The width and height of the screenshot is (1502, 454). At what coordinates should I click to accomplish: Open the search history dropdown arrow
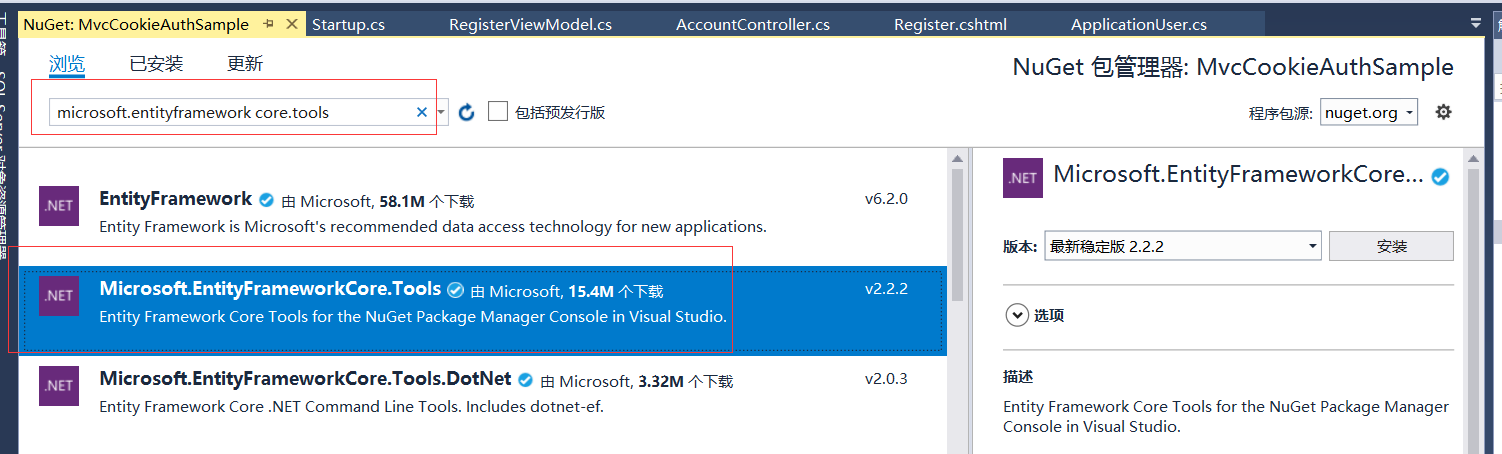click(x=441, y=112)
